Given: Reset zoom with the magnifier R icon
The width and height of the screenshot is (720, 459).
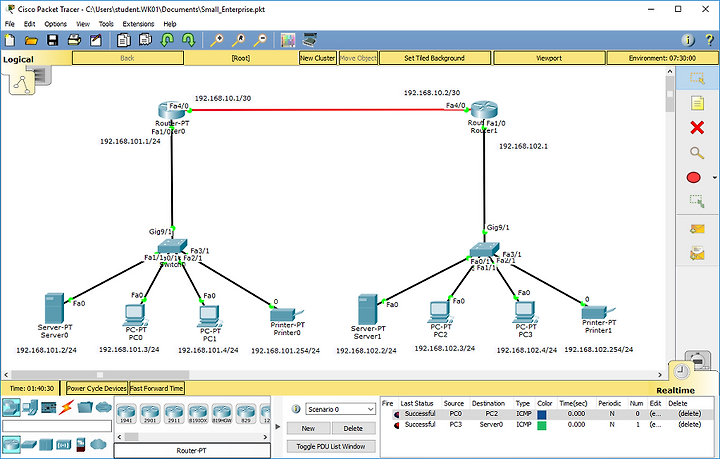Looking at the screenshot, I should click(x=238, y=40).
